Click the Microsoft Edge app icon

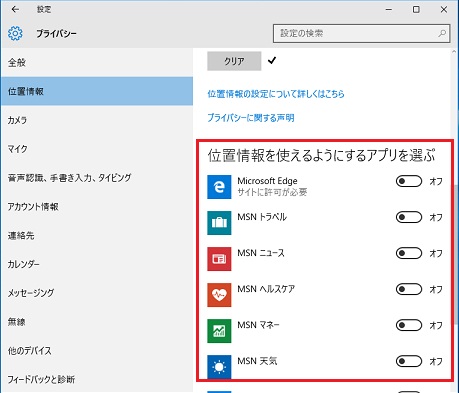[219, 187]
